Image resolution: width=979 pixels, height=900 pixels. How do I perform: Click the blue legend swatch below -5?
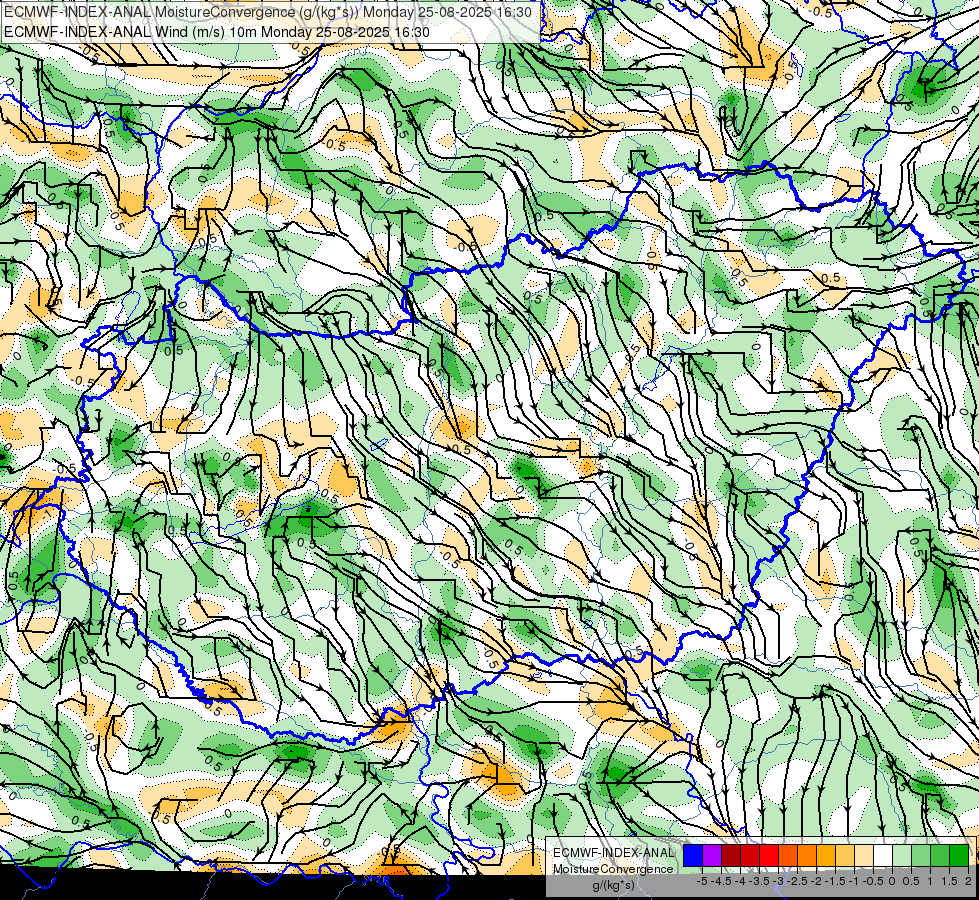pyautogui.click(x=693, y=855)
